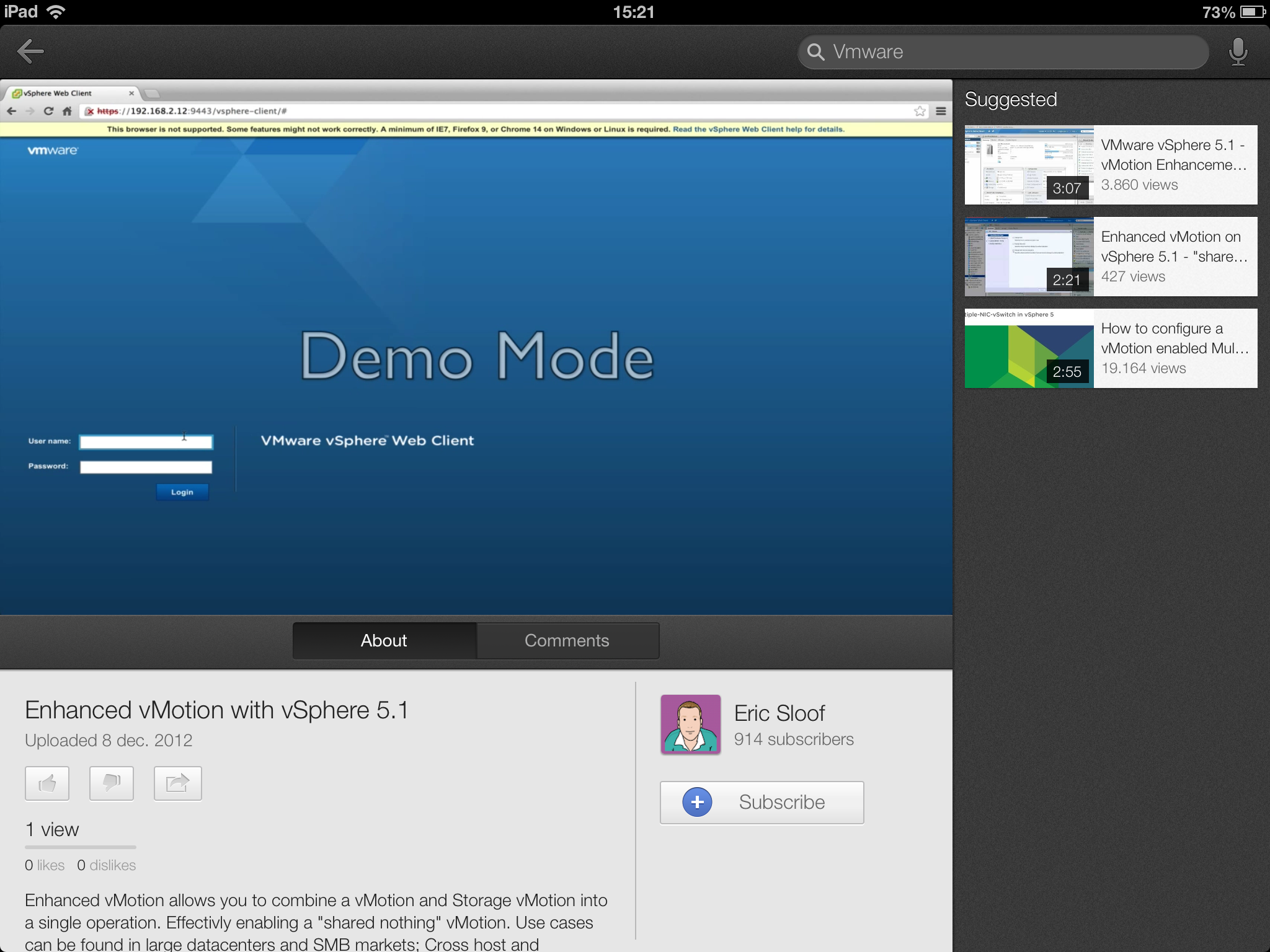
Task: Switch to the About tab
Action: click(384, 641)
